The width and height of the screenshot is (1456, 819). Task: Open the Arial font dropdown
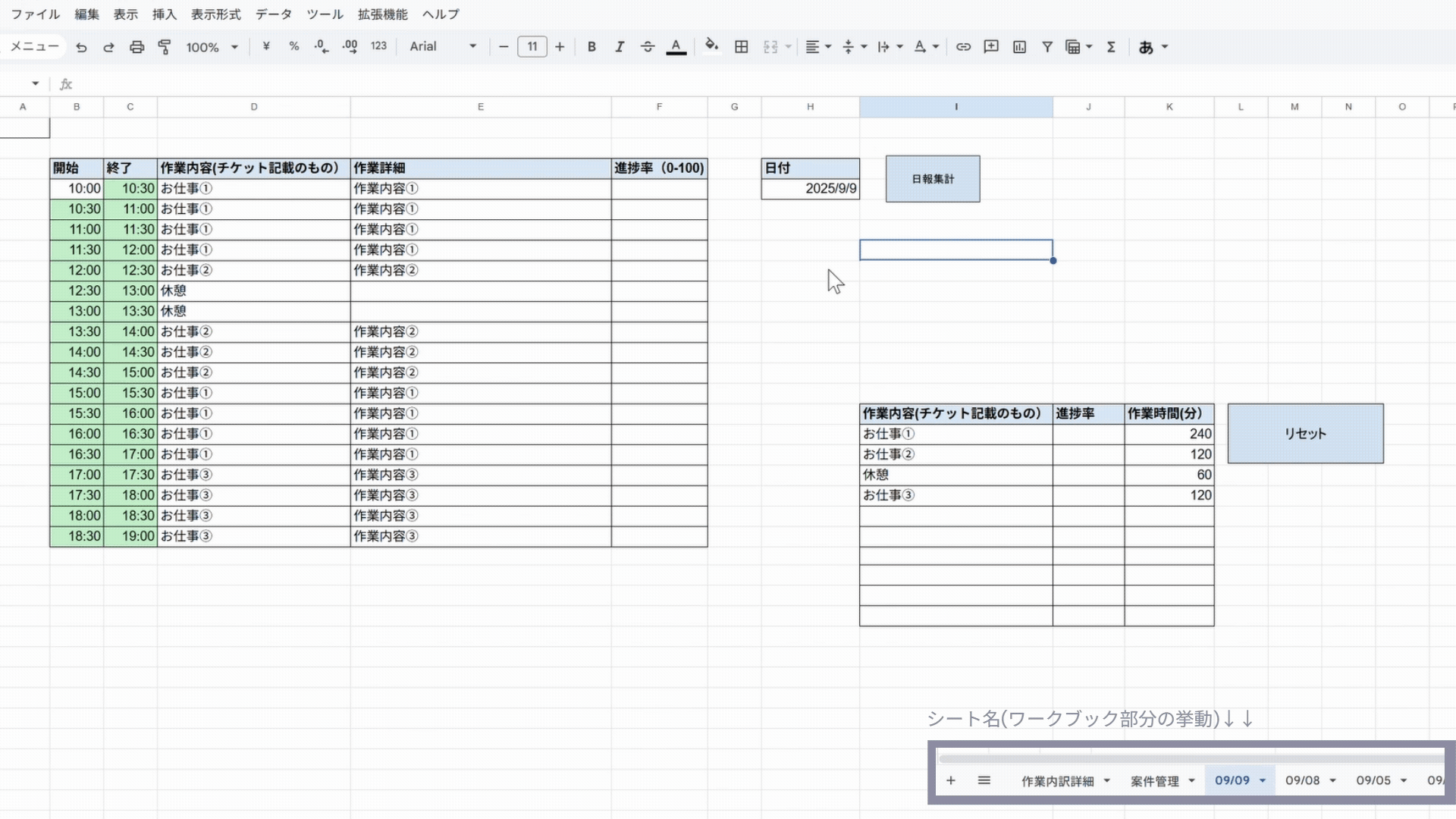[x=442, y=46]
